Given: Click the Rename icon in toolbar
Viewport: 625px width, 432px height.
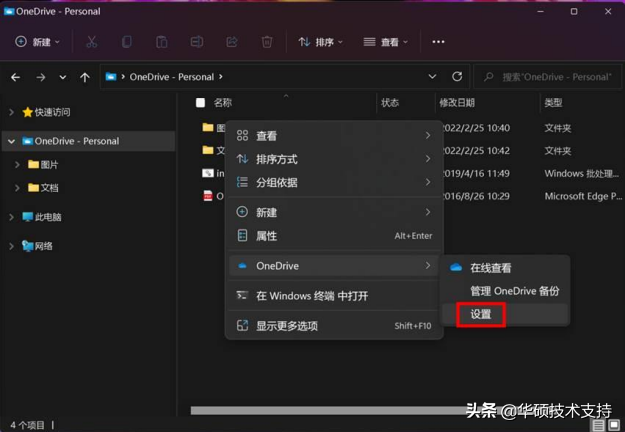Looking at the screenshot, I should (197, 41).
